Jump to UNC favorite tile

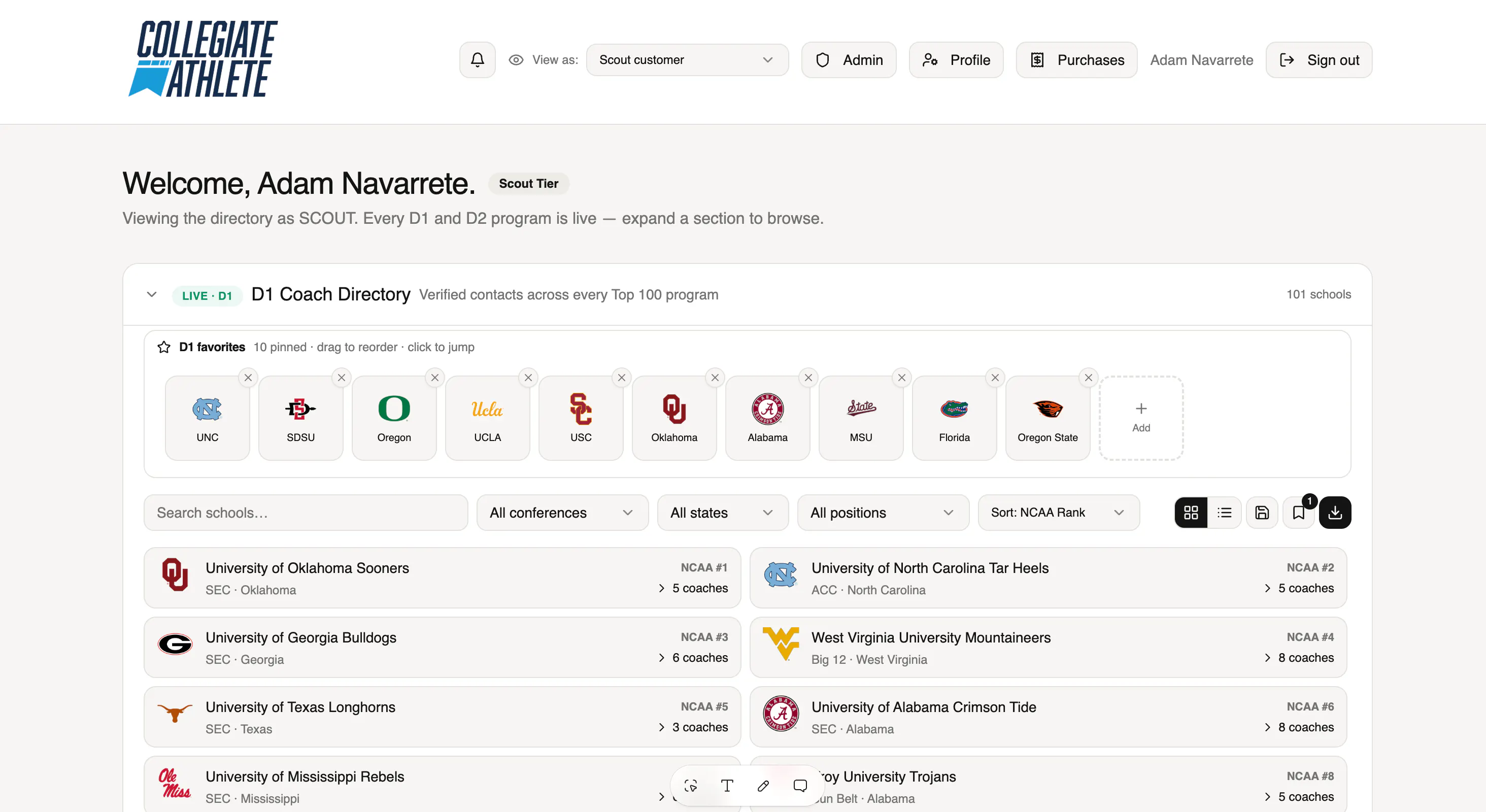click(208, 419)
